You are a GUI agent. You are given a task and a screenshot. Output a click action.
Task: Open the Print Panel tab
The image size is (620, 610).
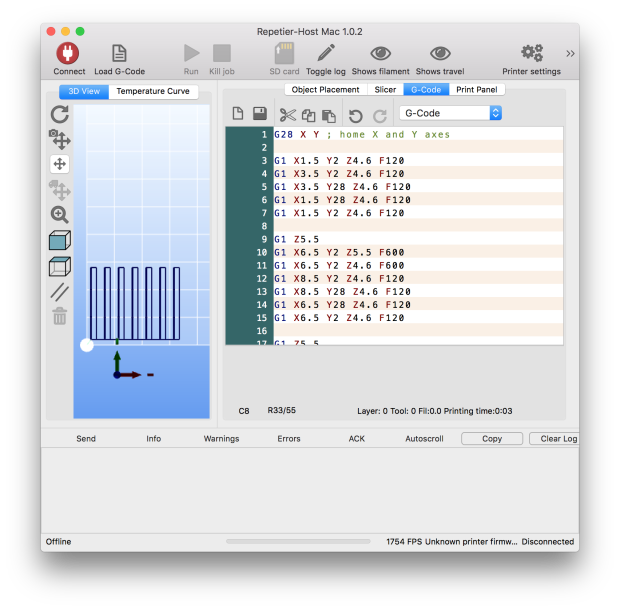476,90
